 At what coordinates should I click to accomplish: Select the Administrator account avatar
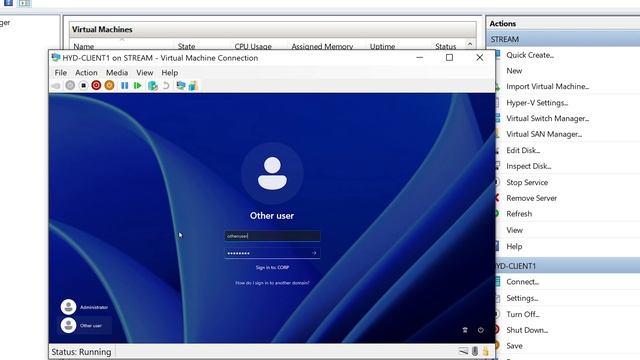[69, 307]
